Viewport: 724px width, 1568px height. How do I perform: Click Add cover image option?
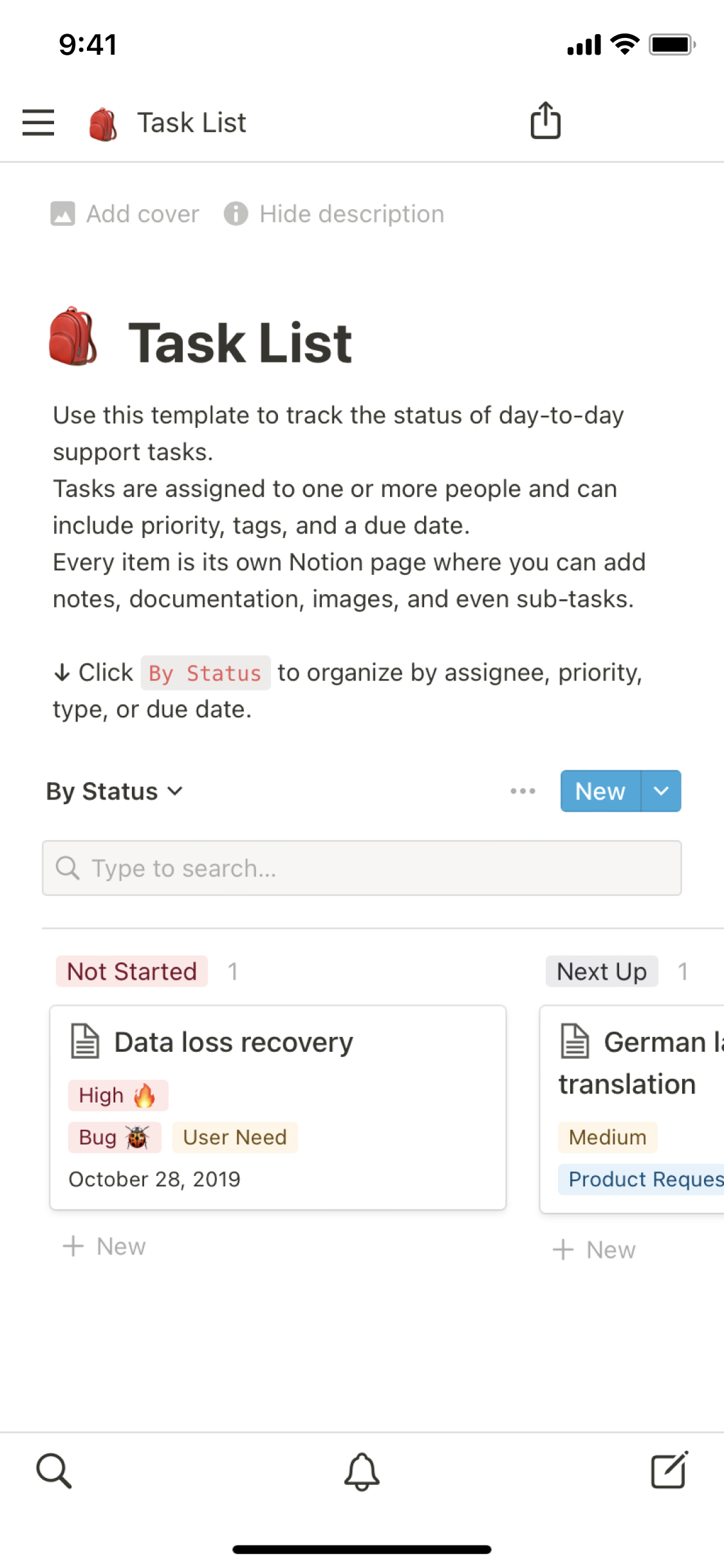[125, 214]
